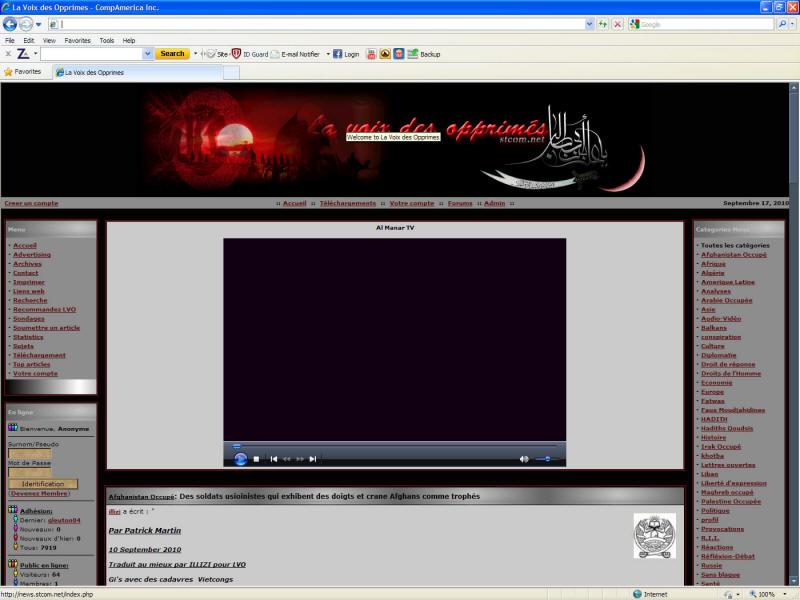Stop loading with the red X icon
Image resolution: width=800 pixels, height=600 pixels.
pyautogui.click(x=617, y=24)
